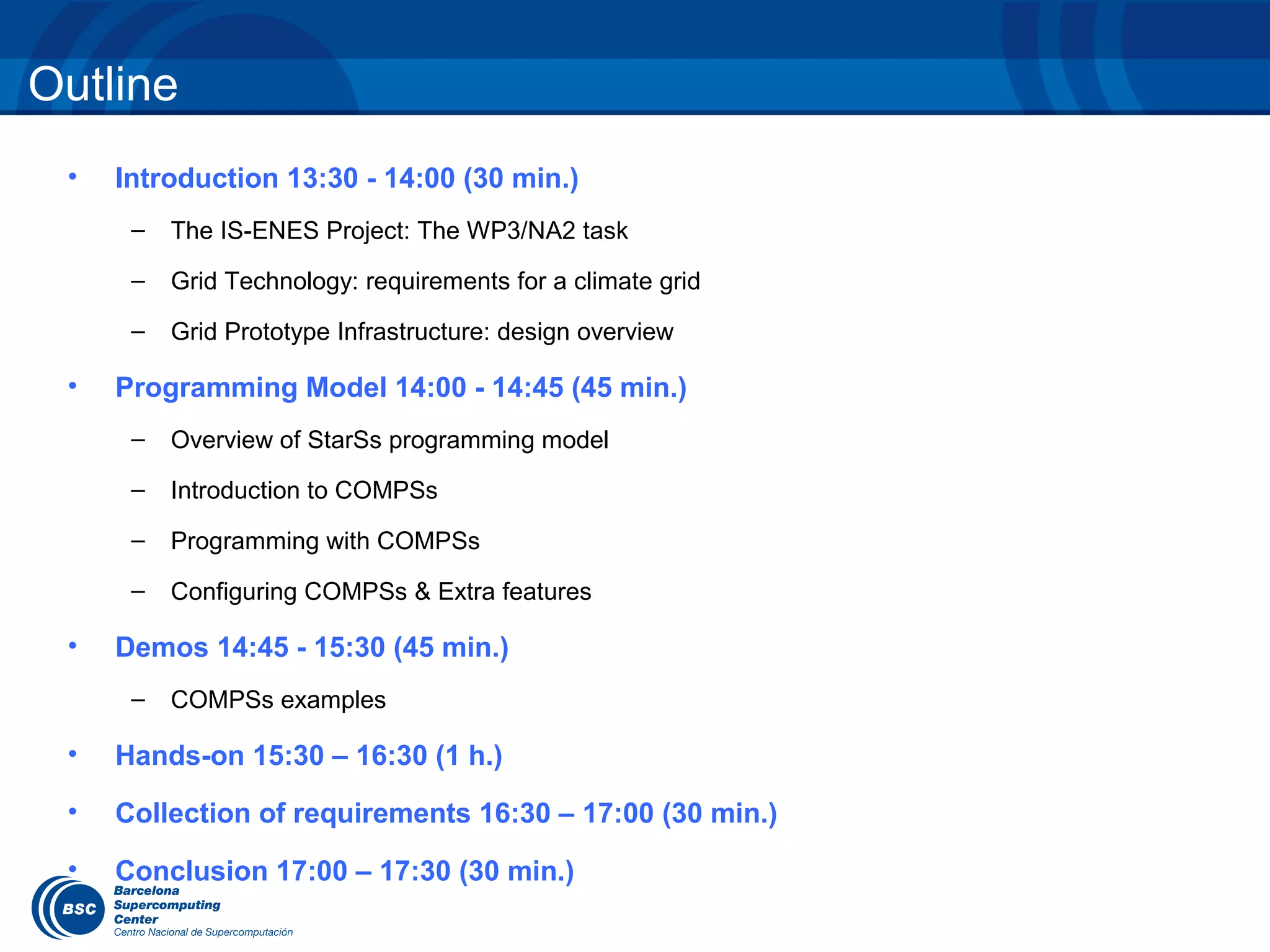Click Centro Nacional de Supercomputación caption
The image size is (1270, 952).
203,932
